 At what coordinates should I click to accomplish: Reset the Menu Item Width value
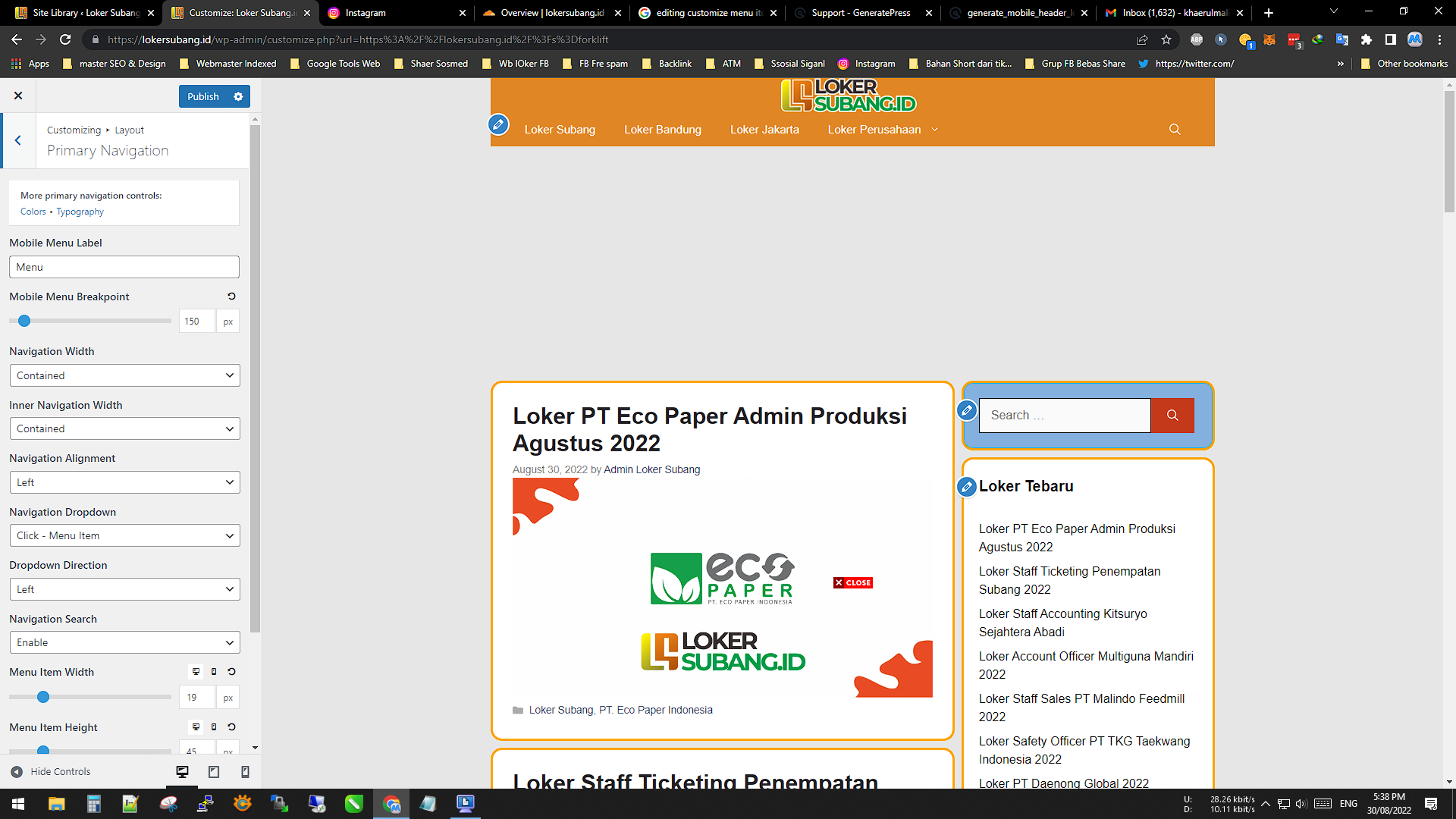pyautogui.click(x=231, y=672)
